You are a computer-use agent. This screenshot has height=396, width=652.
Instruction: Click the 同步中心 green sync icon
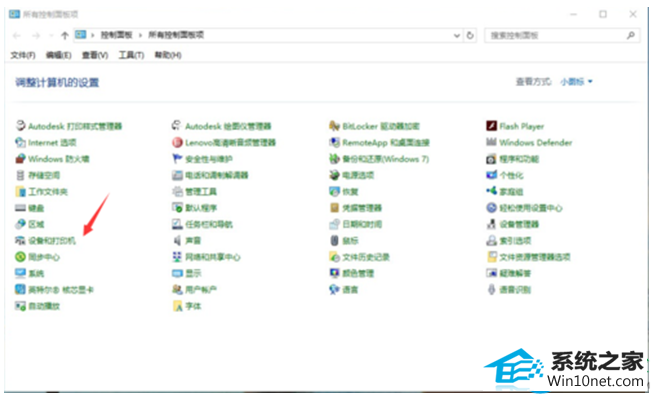(20, 257)
